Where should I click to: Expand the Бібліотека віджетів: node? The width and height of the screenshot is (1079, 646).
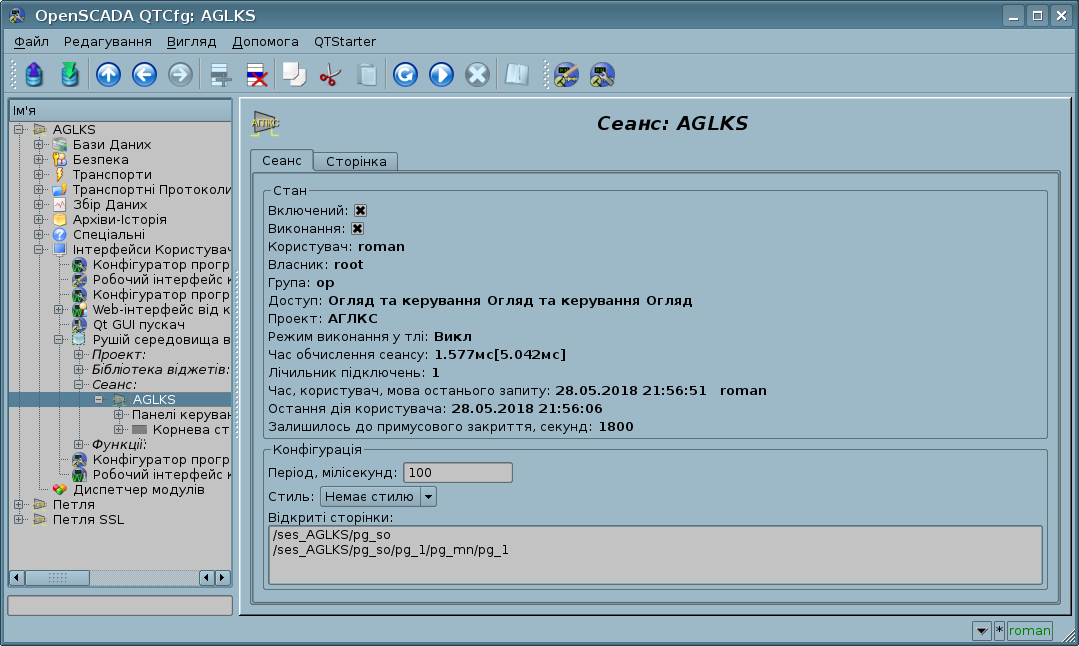pos(79,369)
